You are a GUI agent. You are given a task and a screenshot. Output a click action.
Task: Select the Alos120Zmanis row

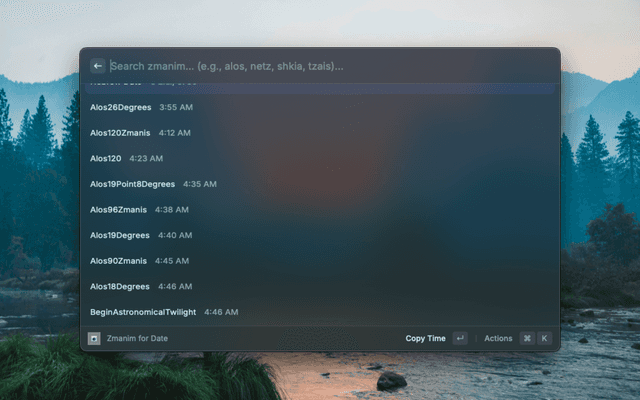[119, 132]
